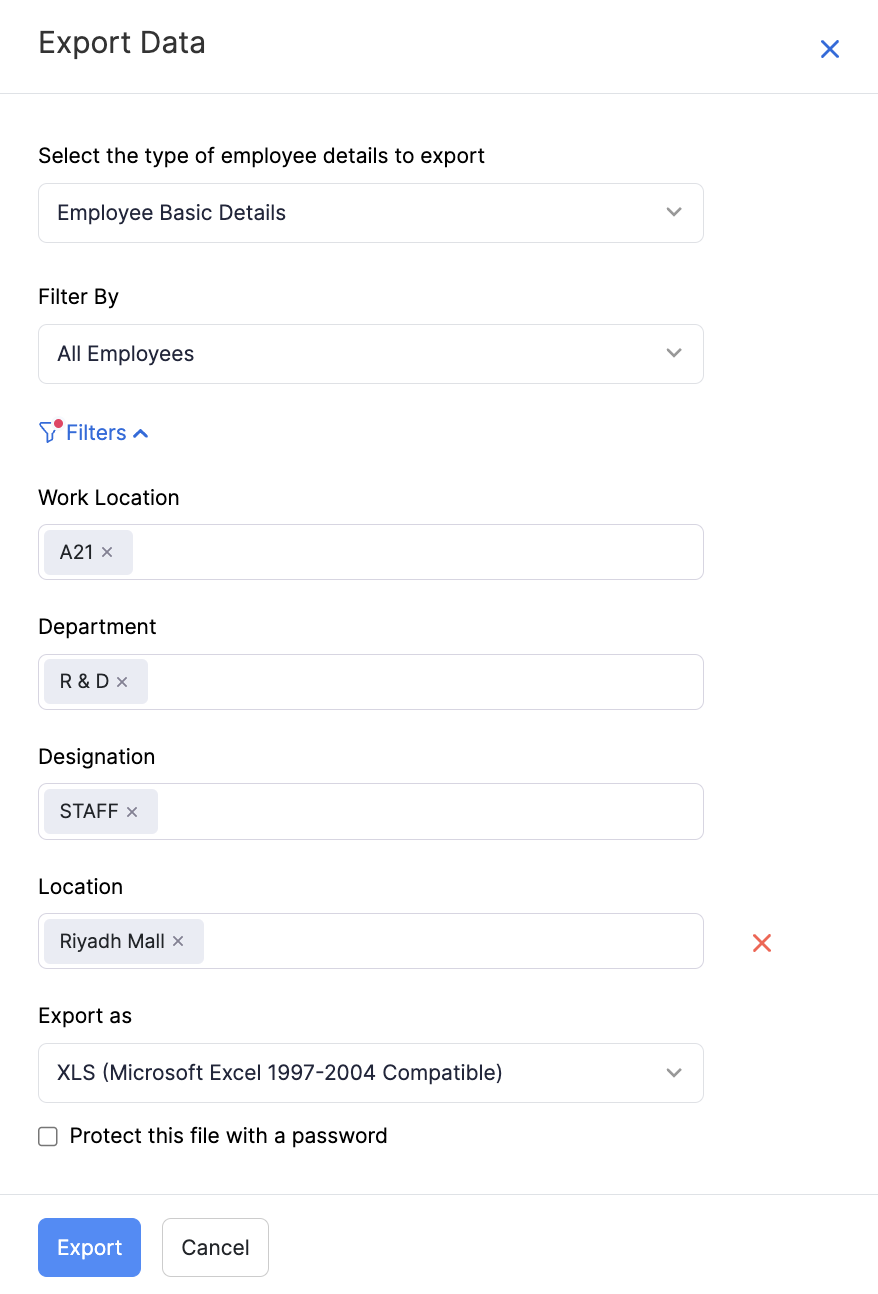Click the red notification dot on Filters
The width and height of the screenshot is (878, 1294).
click(x=58, y=423)
